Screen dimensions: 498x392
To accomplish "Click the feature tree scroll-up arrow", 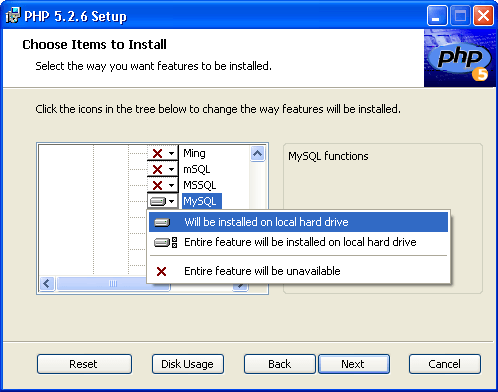I will (x=257, y=154).
